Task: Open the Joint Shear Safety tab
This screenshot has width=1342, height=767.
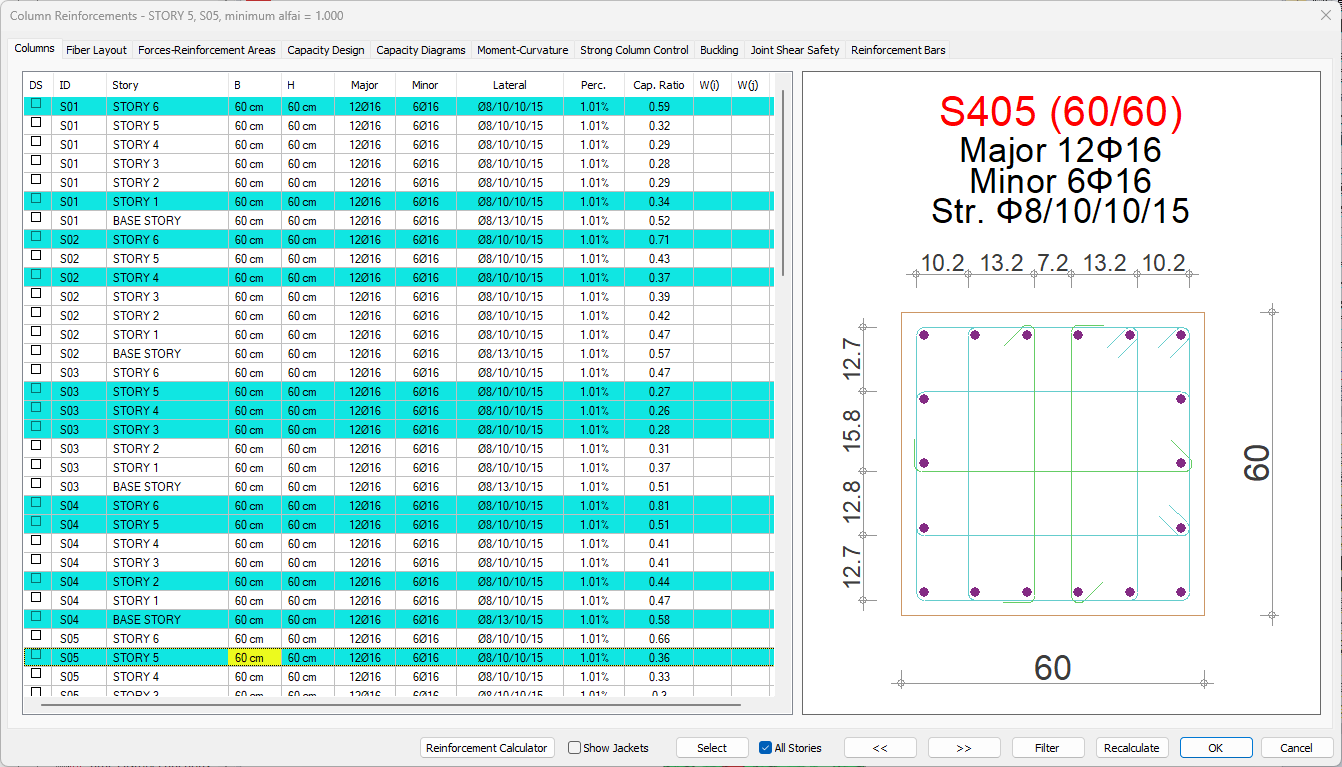Action: coord(795,50)
